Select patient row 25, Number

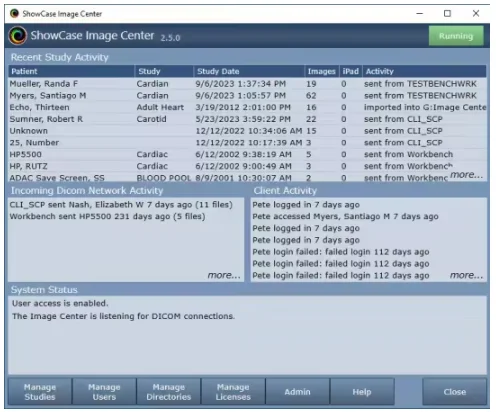(247, 143)
